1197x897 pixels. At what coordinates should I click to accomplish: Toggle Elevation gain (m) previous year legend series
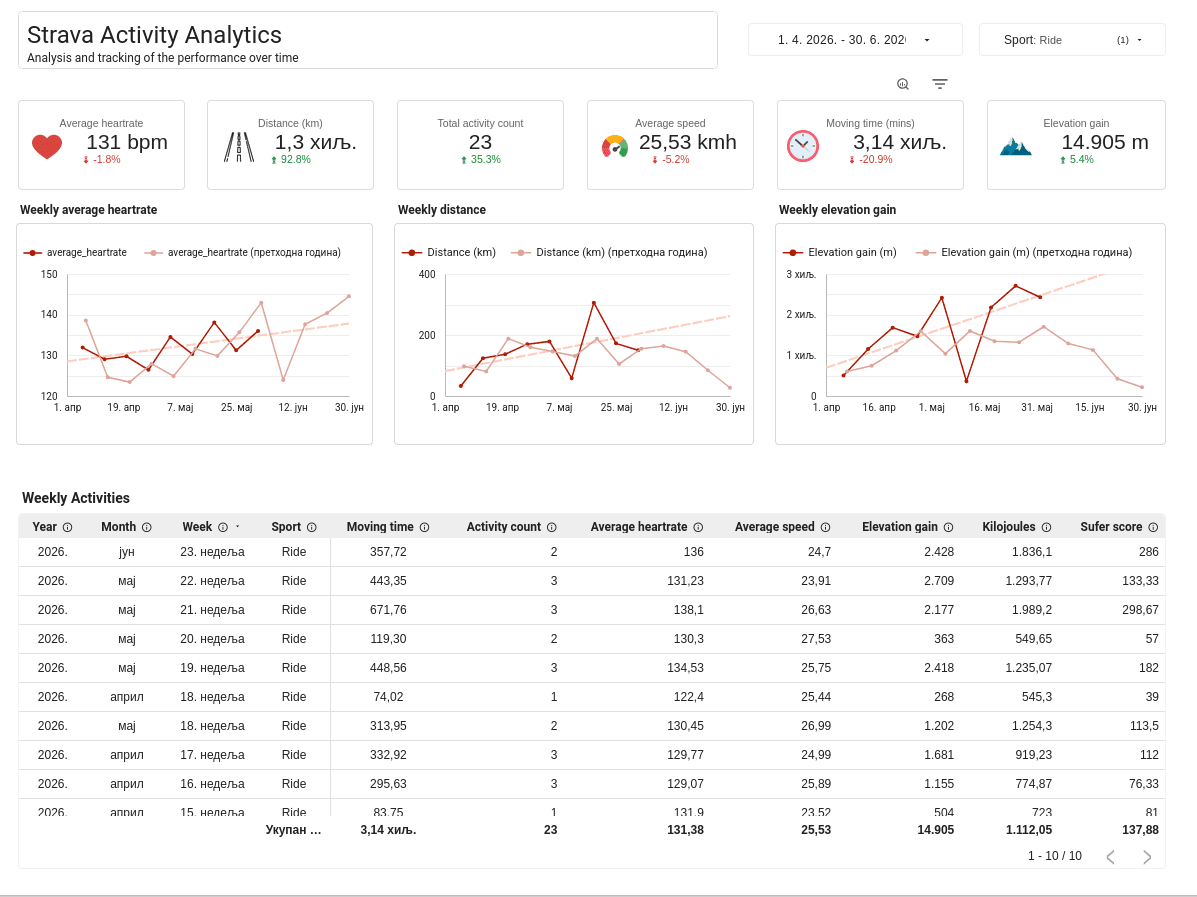[x=1024, y=253]
